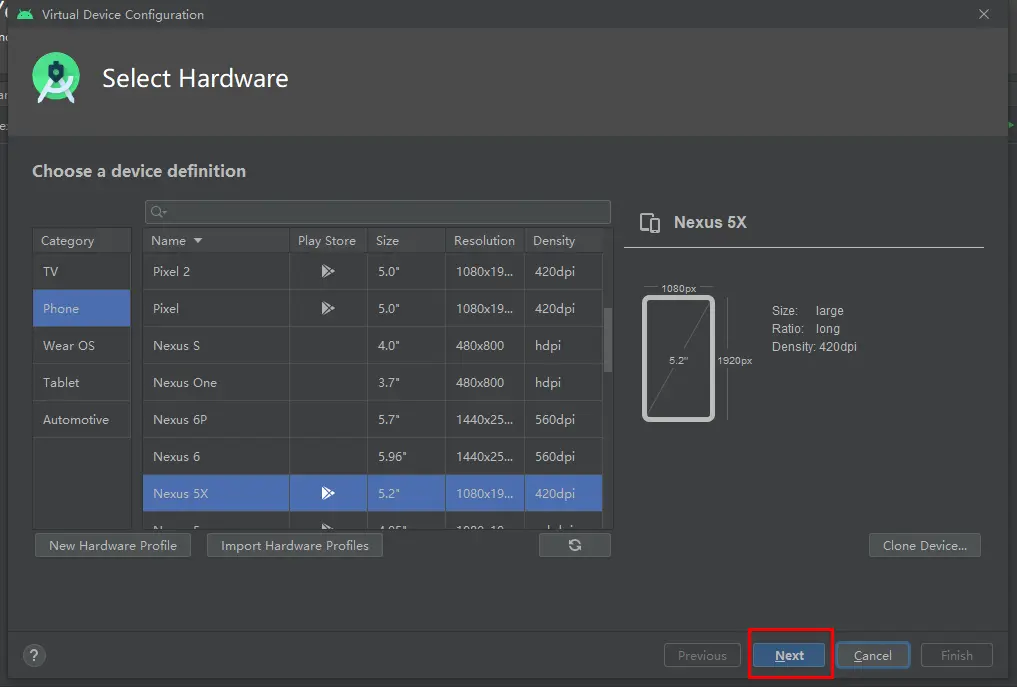This screenshot has width=1017, height=687.
Task: Click the Density: 420dpi preview text
Action: pyautogui.click(x=814, y=346)
